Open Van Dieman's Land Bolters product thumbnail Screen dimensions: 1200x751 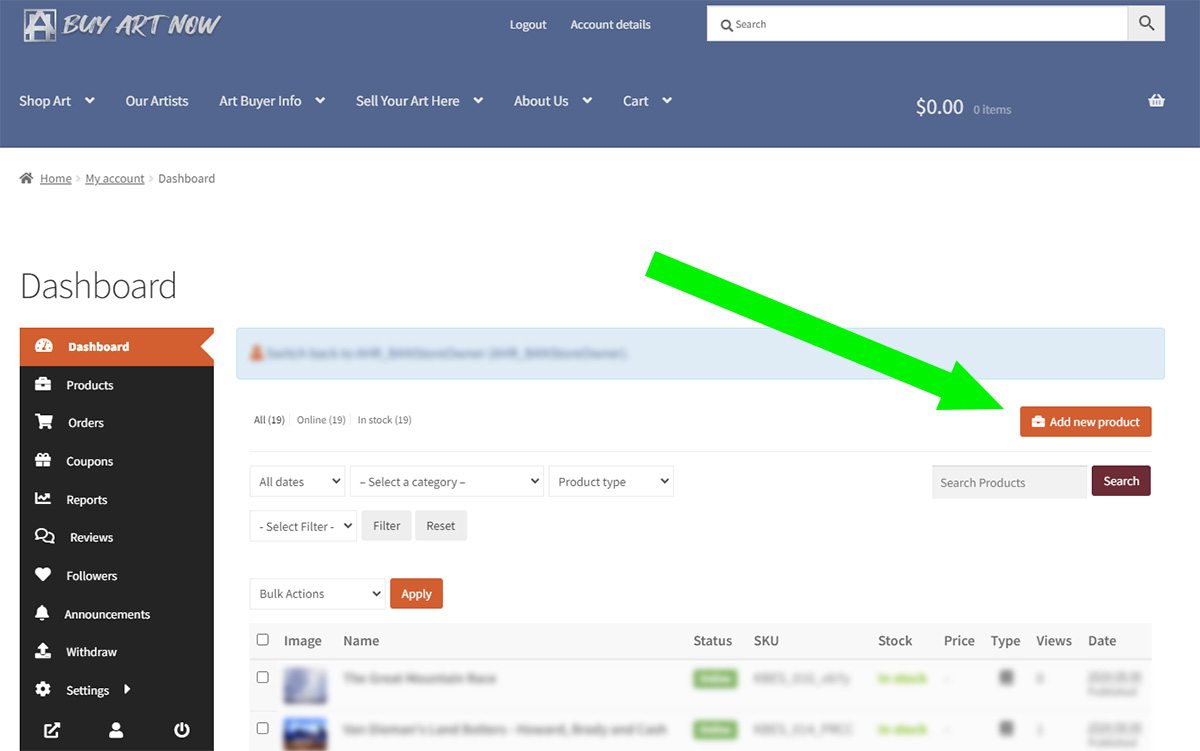[305, 734]
